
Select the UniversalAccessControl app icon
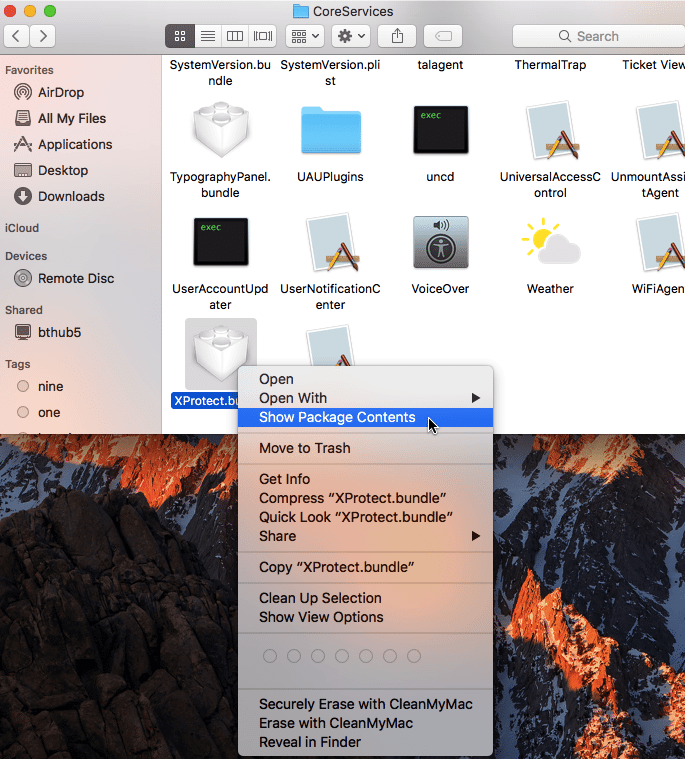pyautogui.click(x=551, y=130)
